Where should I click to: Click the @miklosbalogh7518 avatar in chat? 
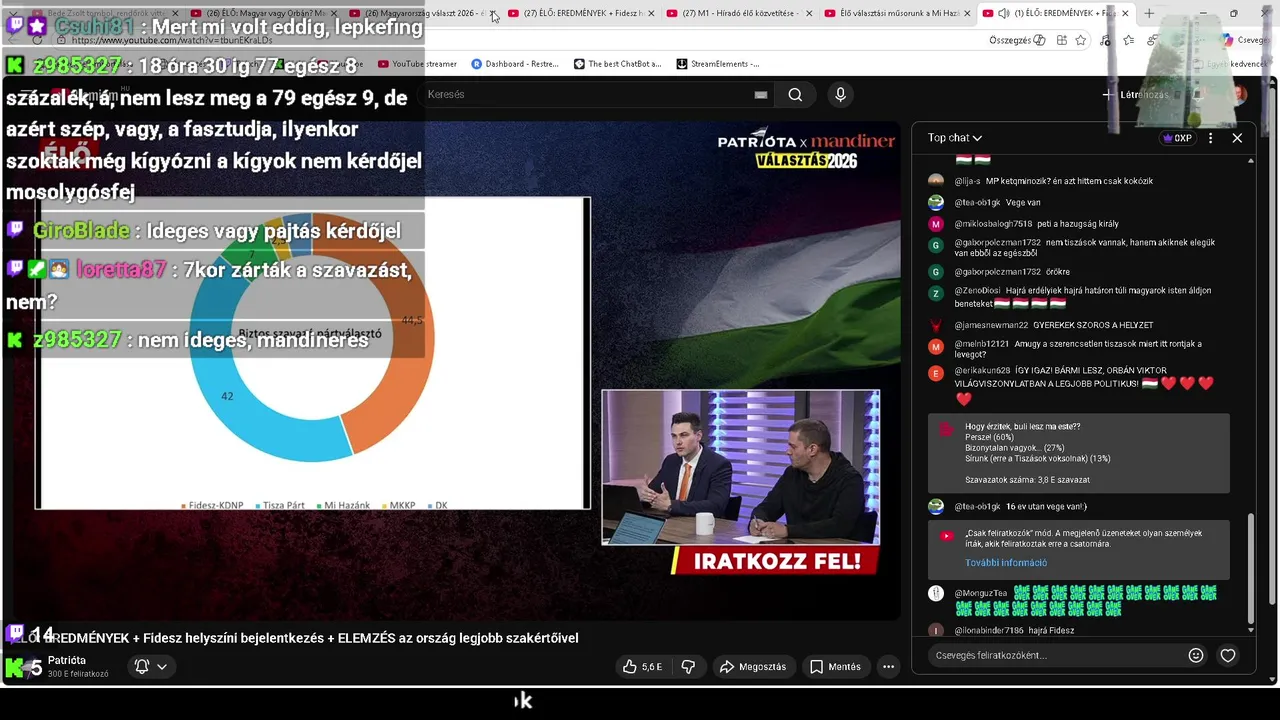pos(936,224)
